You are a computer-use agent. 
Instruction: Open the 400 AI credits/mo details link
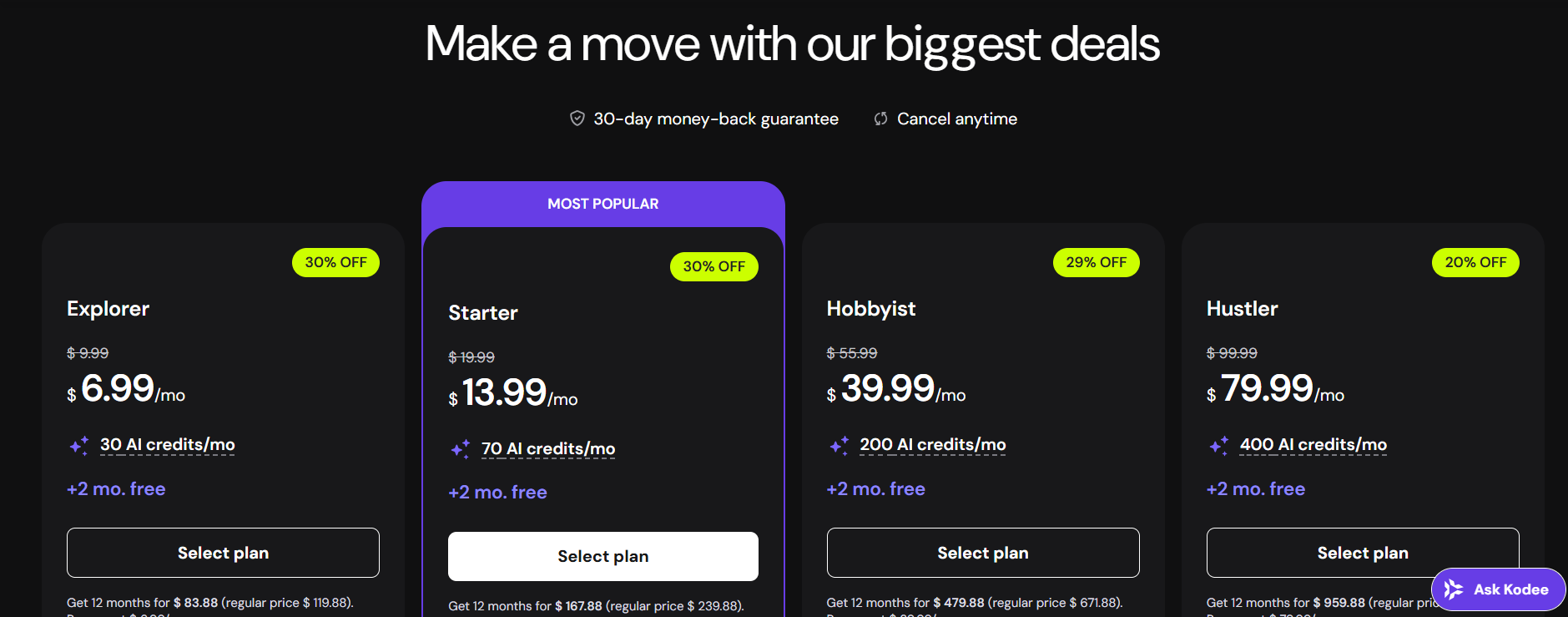(x=1312, y=444)
